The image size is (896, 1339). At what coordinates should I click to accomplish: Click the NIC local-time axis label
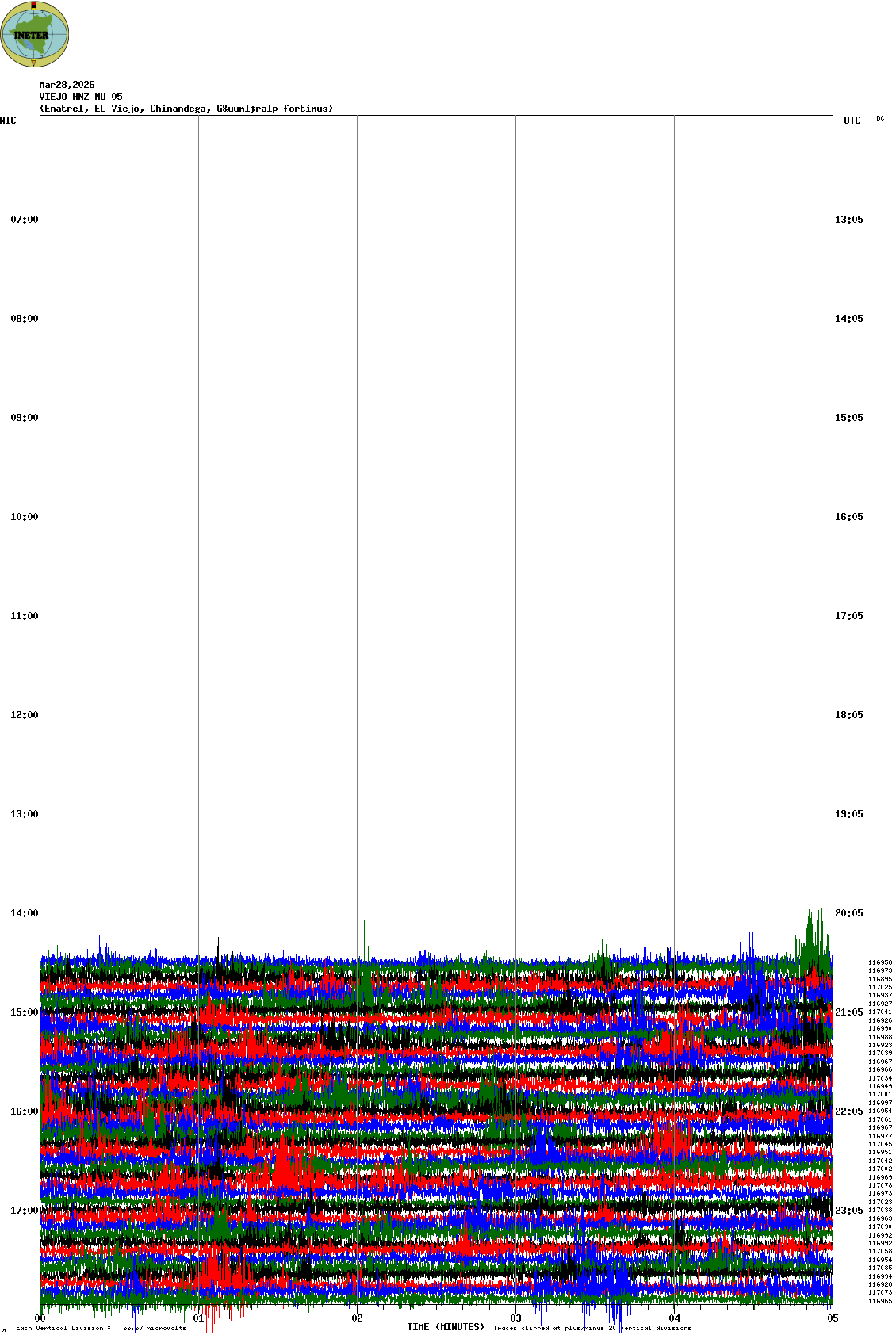[x=8, y=121]
